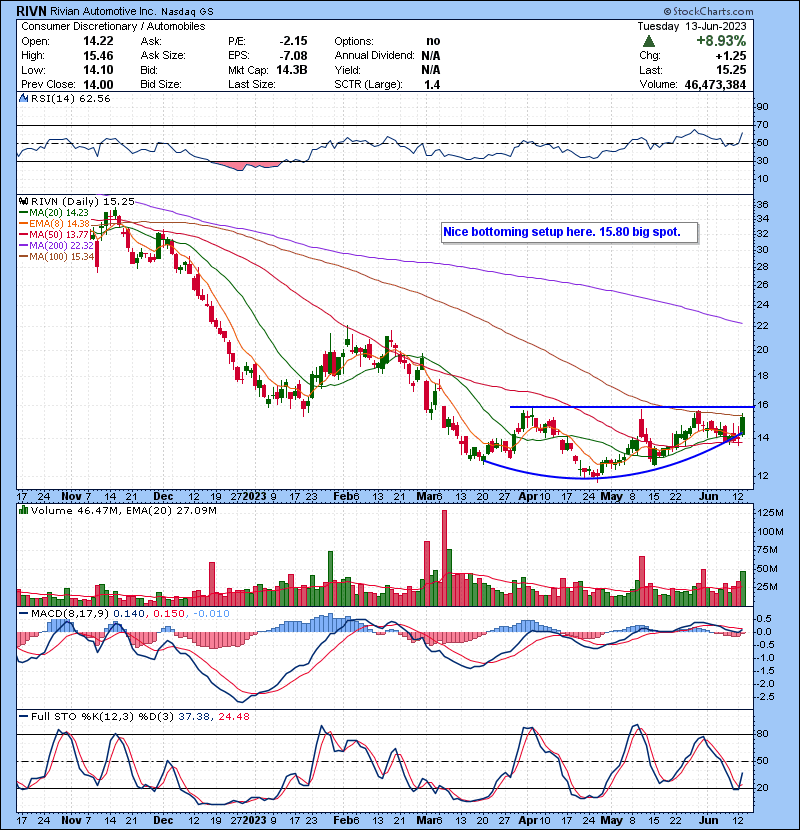Click the Open value 14.22
Viewport: 800px width, 830px height.
pyautogui.click(x=98, y=41)
